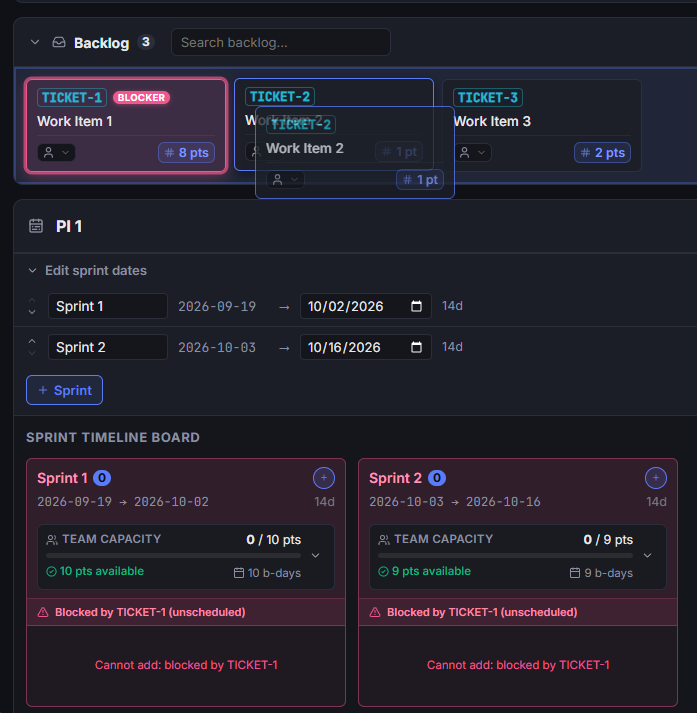697x713 pixels.
Task: Click Sprint 1 drop zone 'Cannot add' message
Action: (x=186, y=665)
